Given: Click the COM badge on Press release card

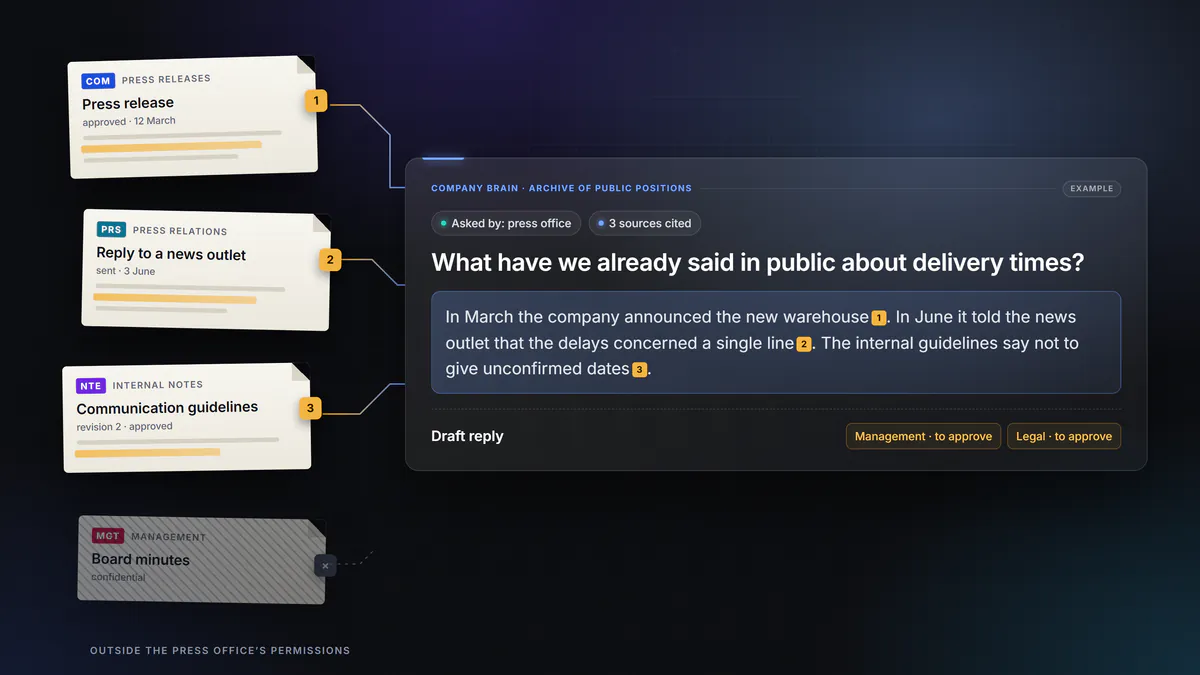Looking at the screenshot, I should [x=99, y=81].
